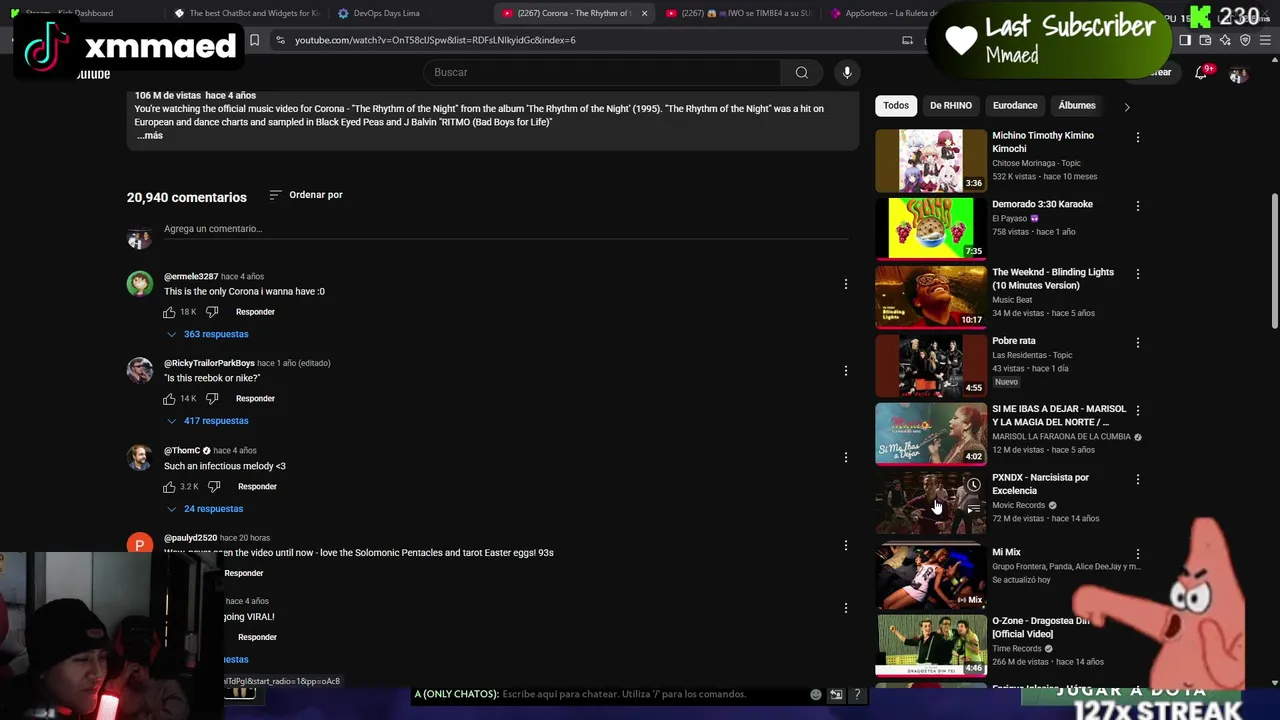1280x720 pixels.
Task: Click the "20,940 comentarios" count text
Action: pyautogui.click(x=186, y=197)
